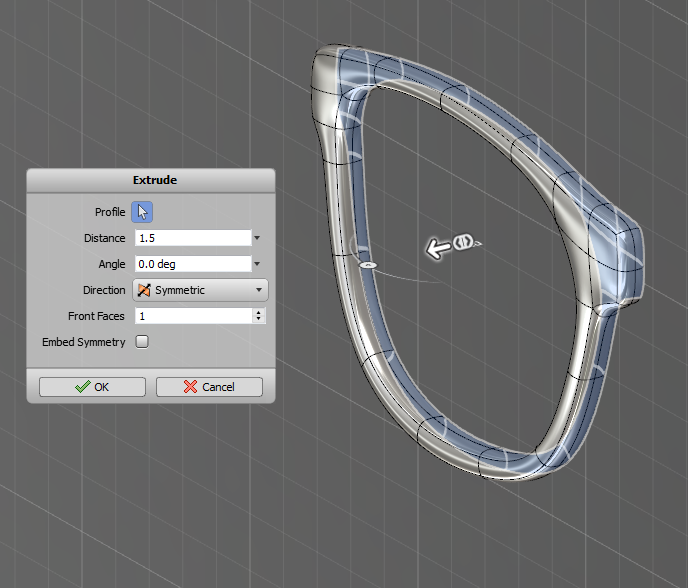Viewport: 688px width, 588px height.
Task: Click the Profile label
Action: click(x=110, y=212)
